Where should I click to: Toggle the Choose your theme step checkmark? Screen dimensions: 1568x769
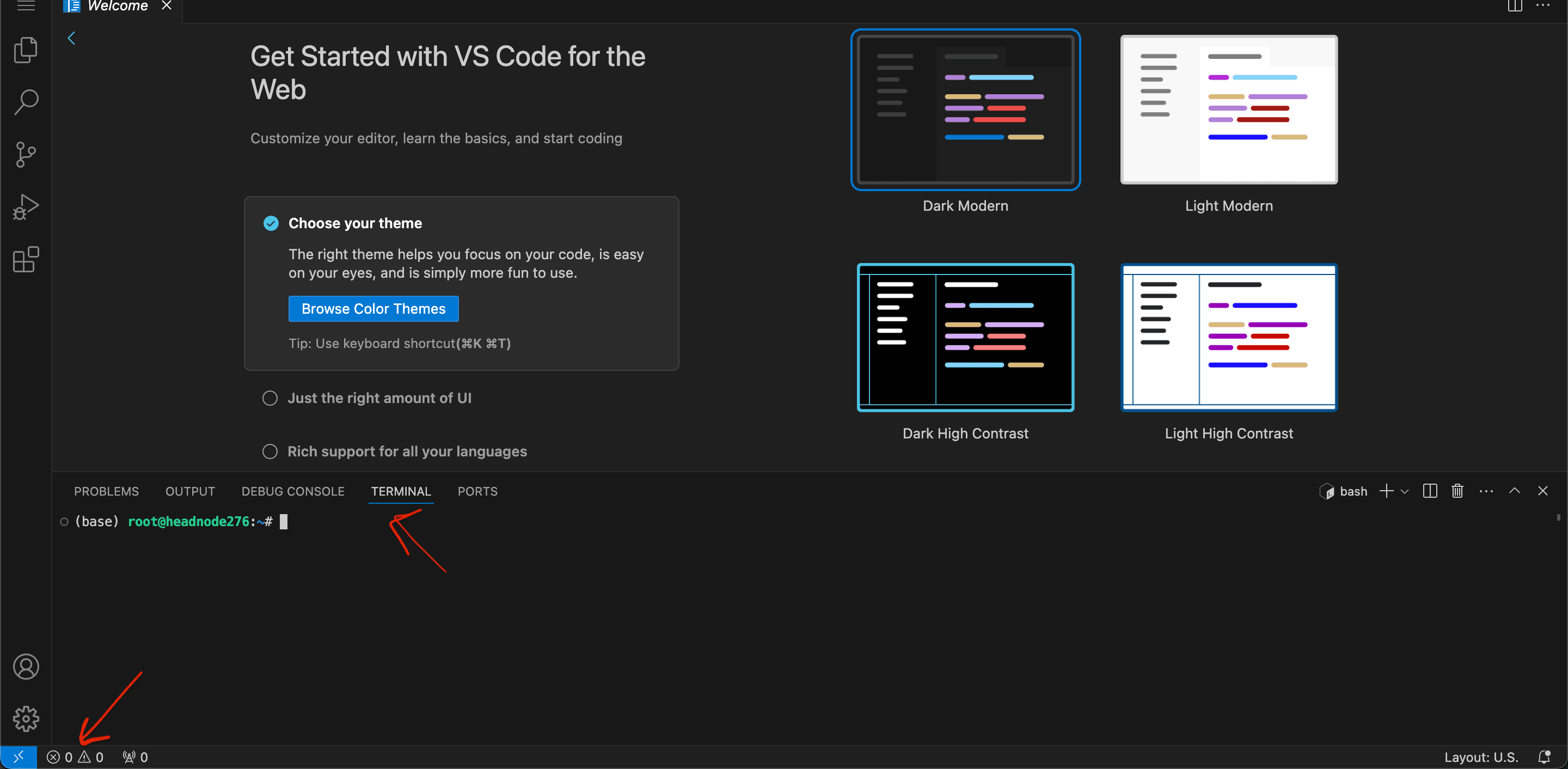pos(271,223)
